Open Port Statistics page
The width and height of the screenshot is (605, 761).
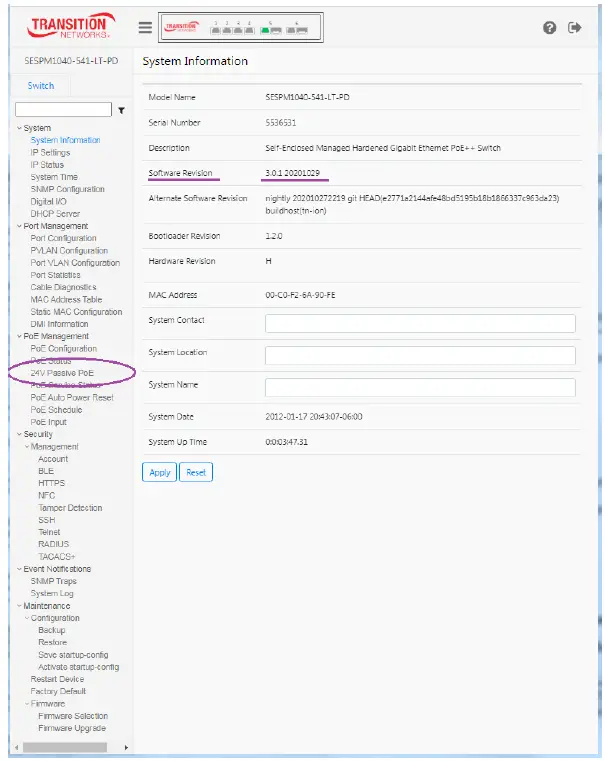click(55, 275)
